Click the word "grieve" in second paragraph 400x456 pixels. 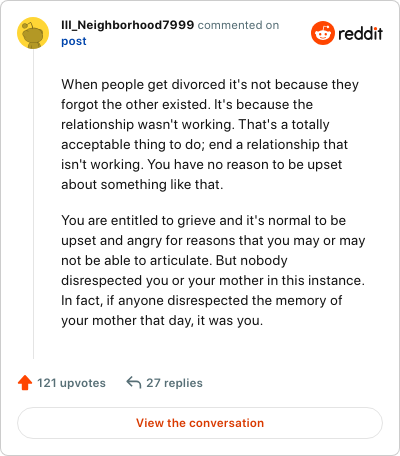click(x=196, y=221)
